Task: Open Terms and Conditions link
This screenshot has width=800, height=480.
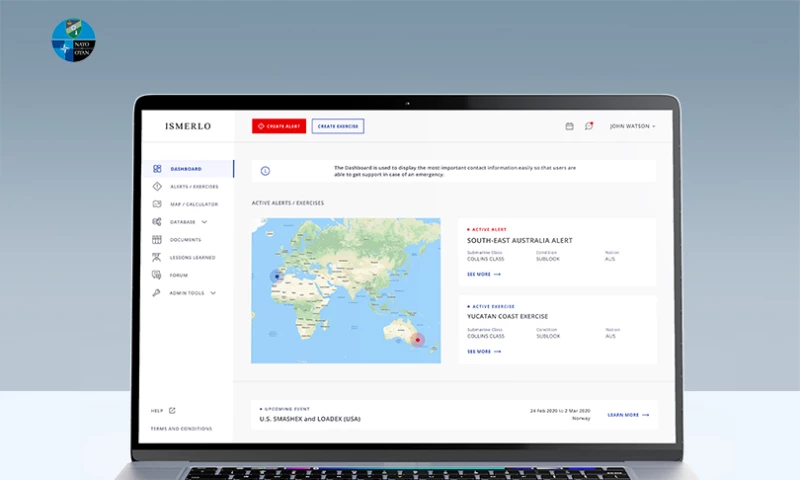Action: 181,428
